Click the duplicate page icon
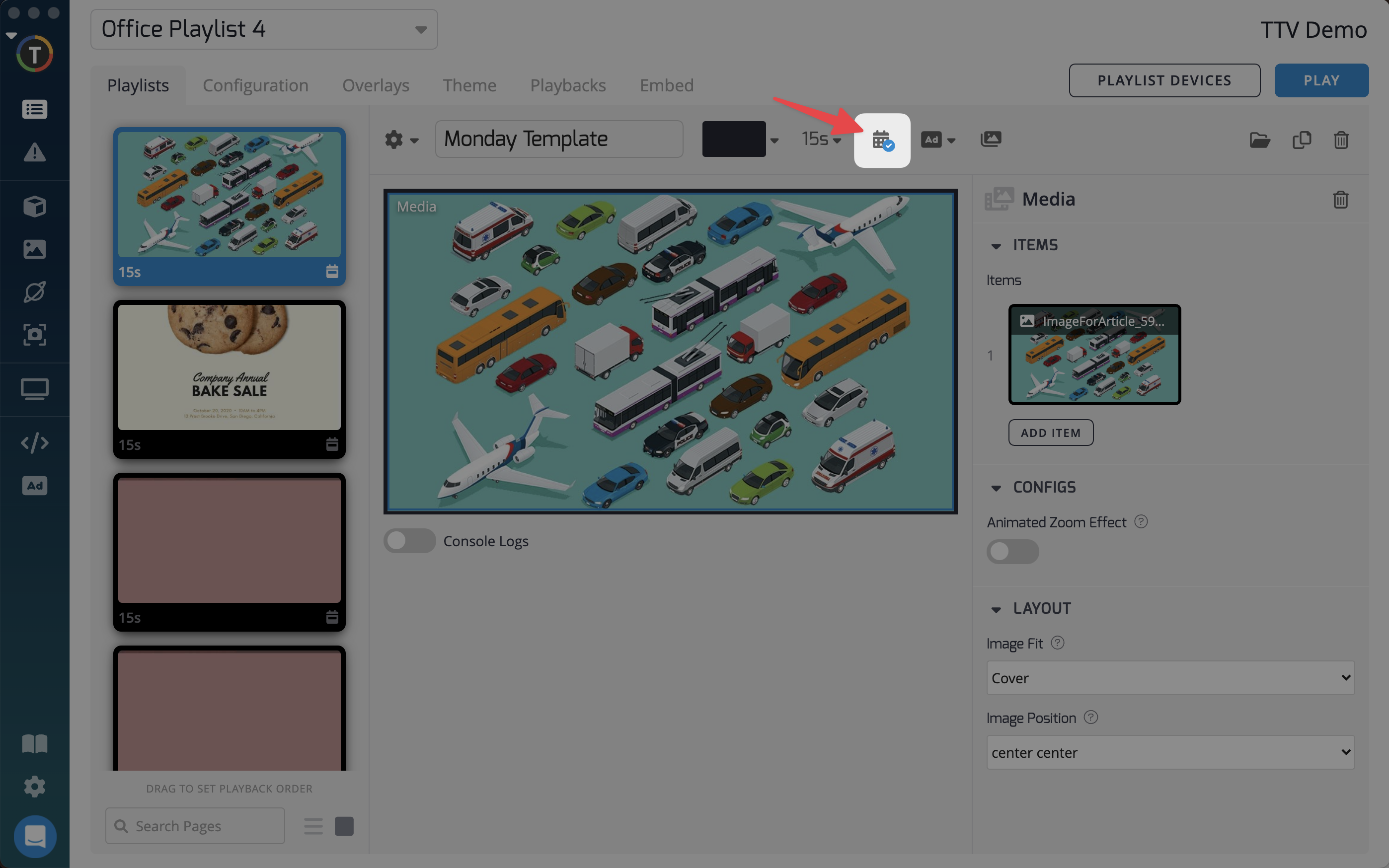 (1302, 140)
